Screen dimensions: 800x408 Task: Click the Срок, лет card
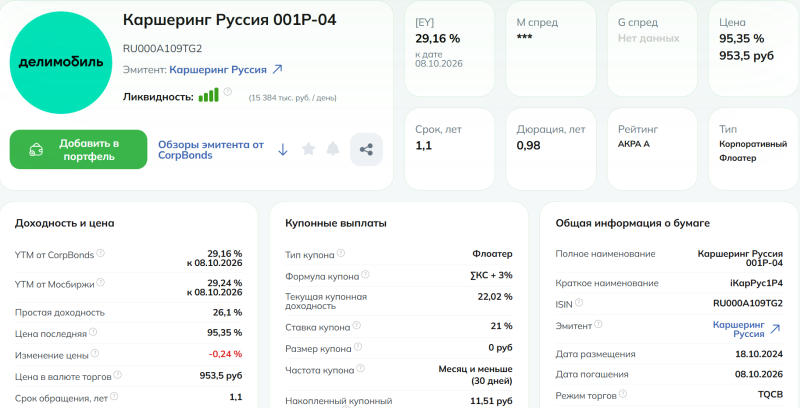click(449, 149)
